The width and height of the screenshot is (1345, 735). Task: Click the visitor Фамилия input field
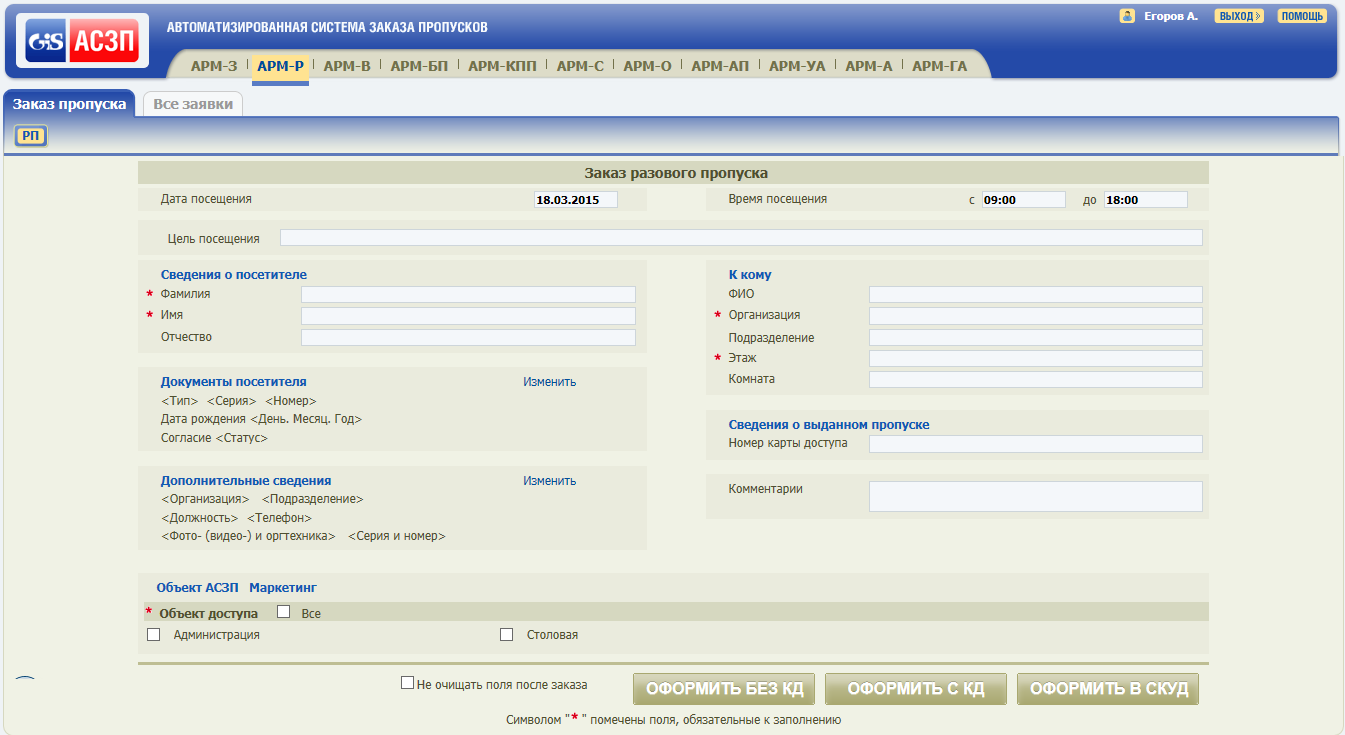468,294
